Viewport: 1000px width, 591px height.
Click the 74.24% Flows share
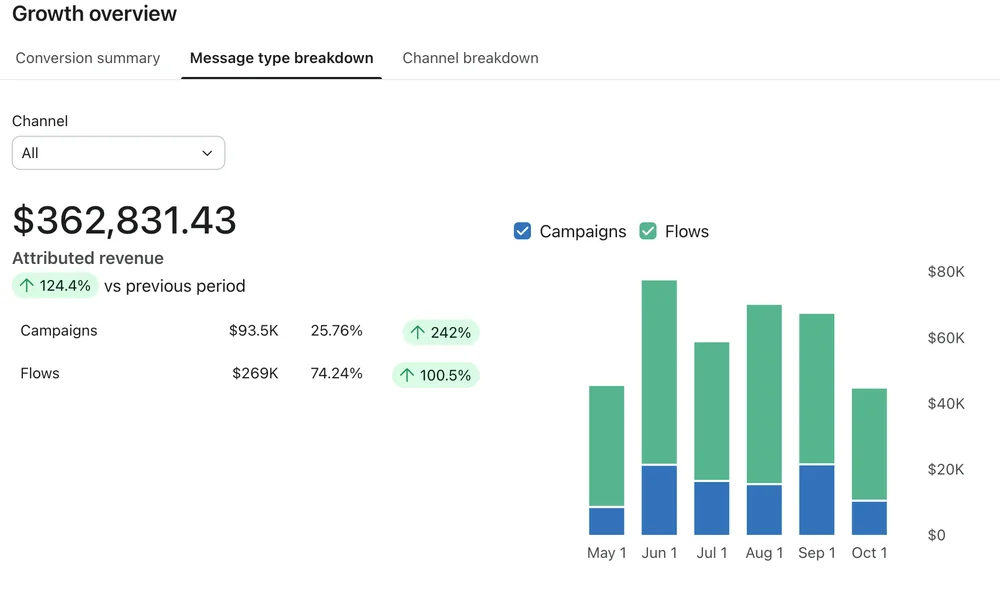[337, 373]
